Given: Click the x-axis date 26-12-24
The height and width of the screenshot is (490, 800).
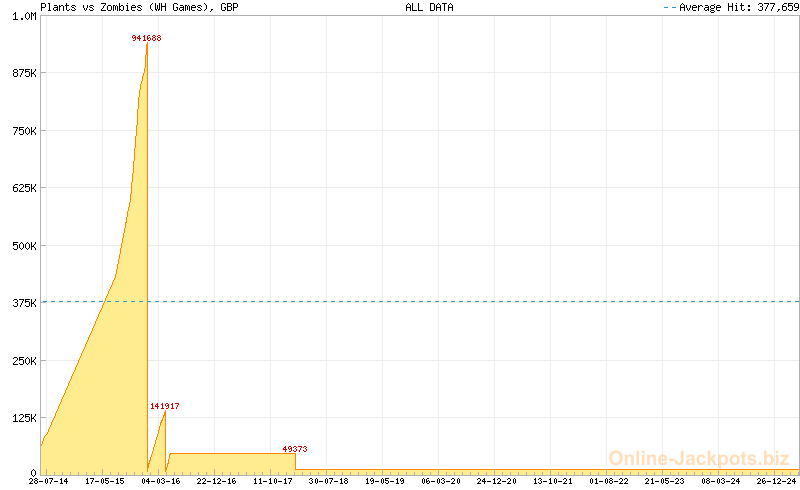Looking at the screenshot, I should (x=777, y=481).
